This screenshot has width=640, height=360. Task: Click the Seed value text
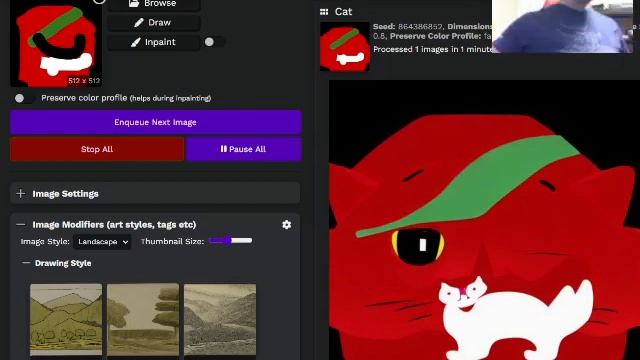420,27
